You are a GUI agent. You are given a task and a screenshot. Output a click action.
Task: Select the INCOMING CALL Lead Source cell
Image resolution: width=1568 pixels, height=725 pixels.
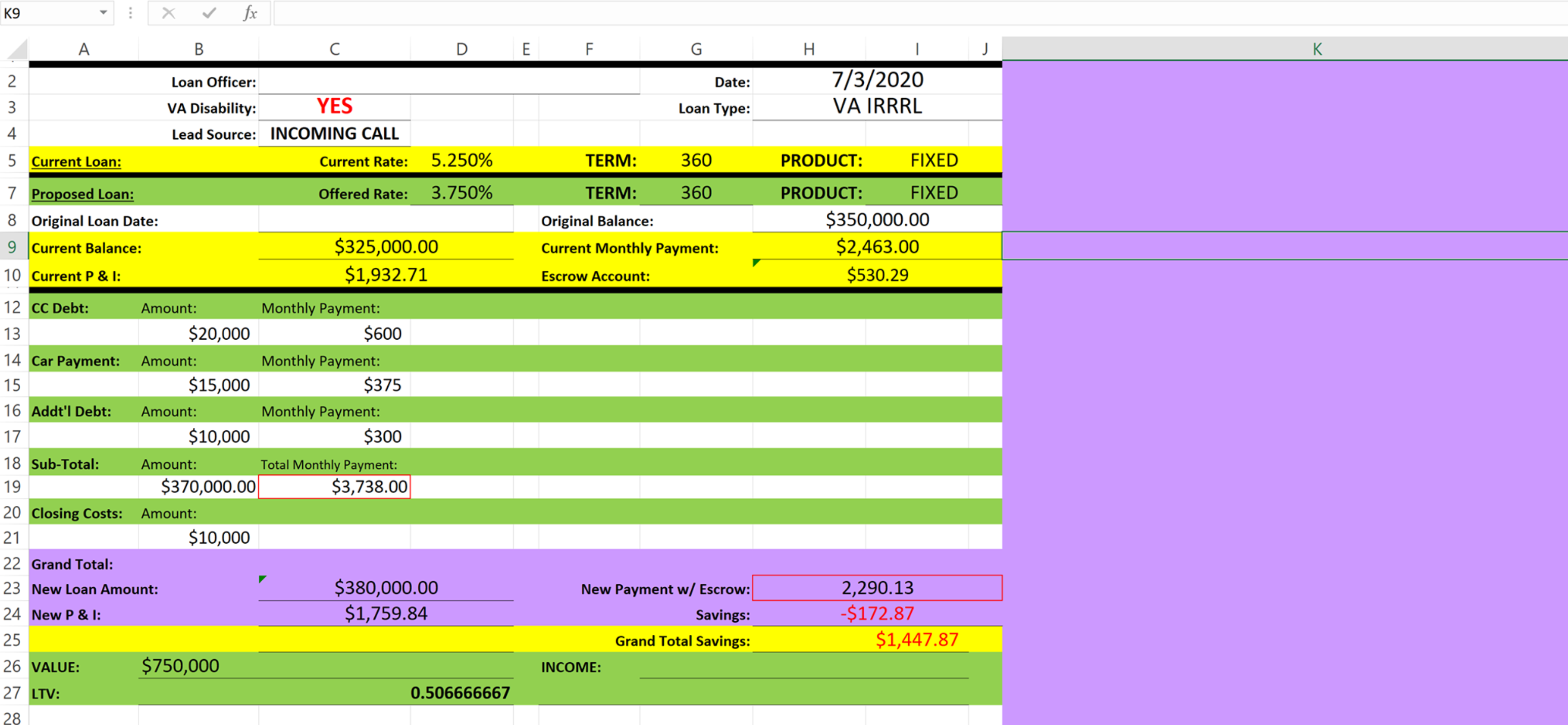click(334, 133)
